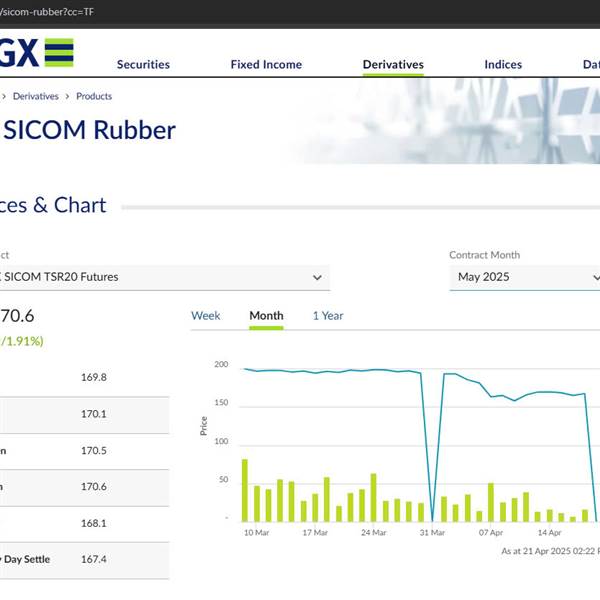Screen dimensions: 600x600
Task: Click the SICOM Rubber page heading
Action: coord(90,130)
